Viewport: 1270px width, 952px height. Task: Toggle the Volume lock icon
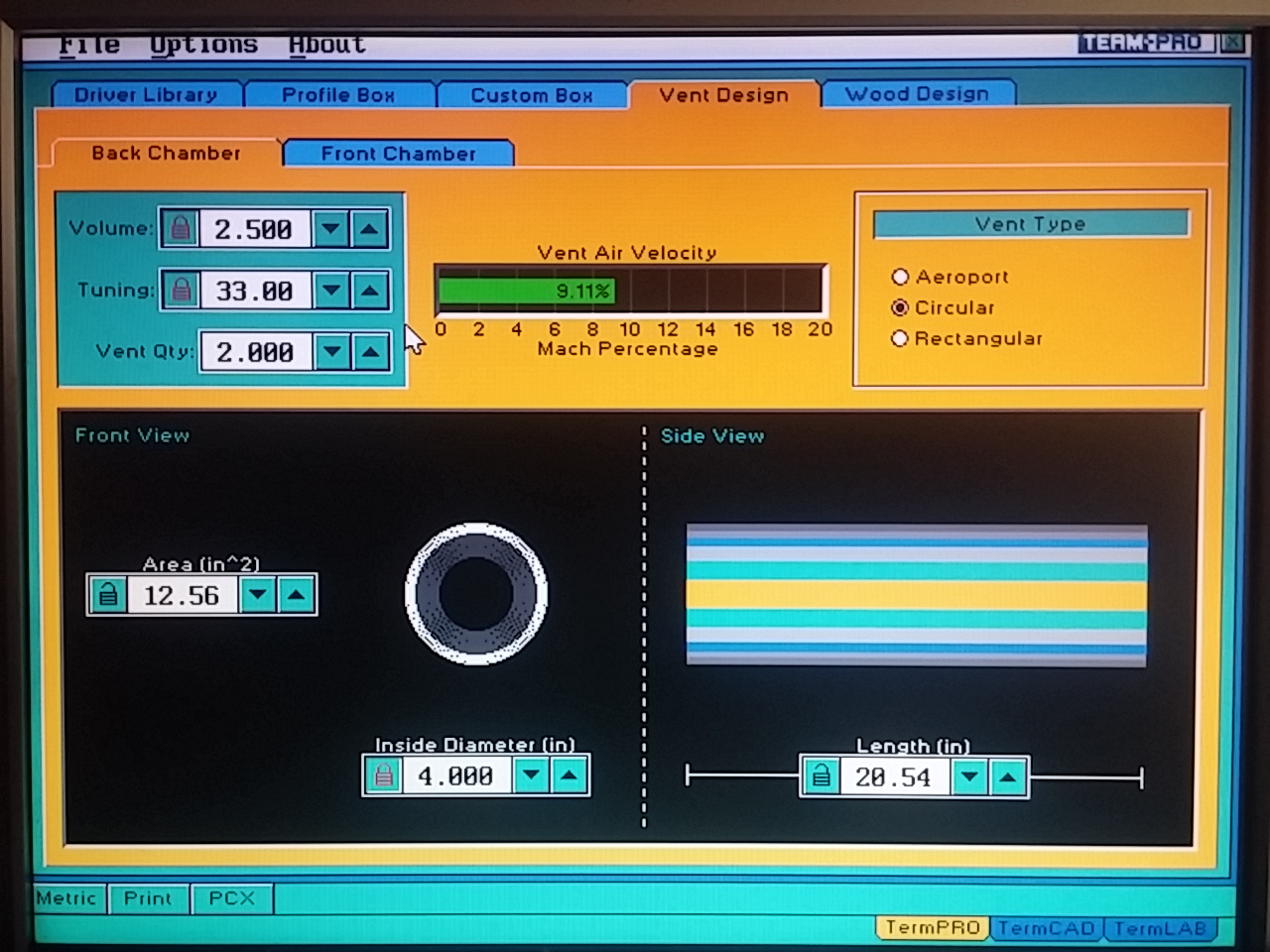point(181,229)
